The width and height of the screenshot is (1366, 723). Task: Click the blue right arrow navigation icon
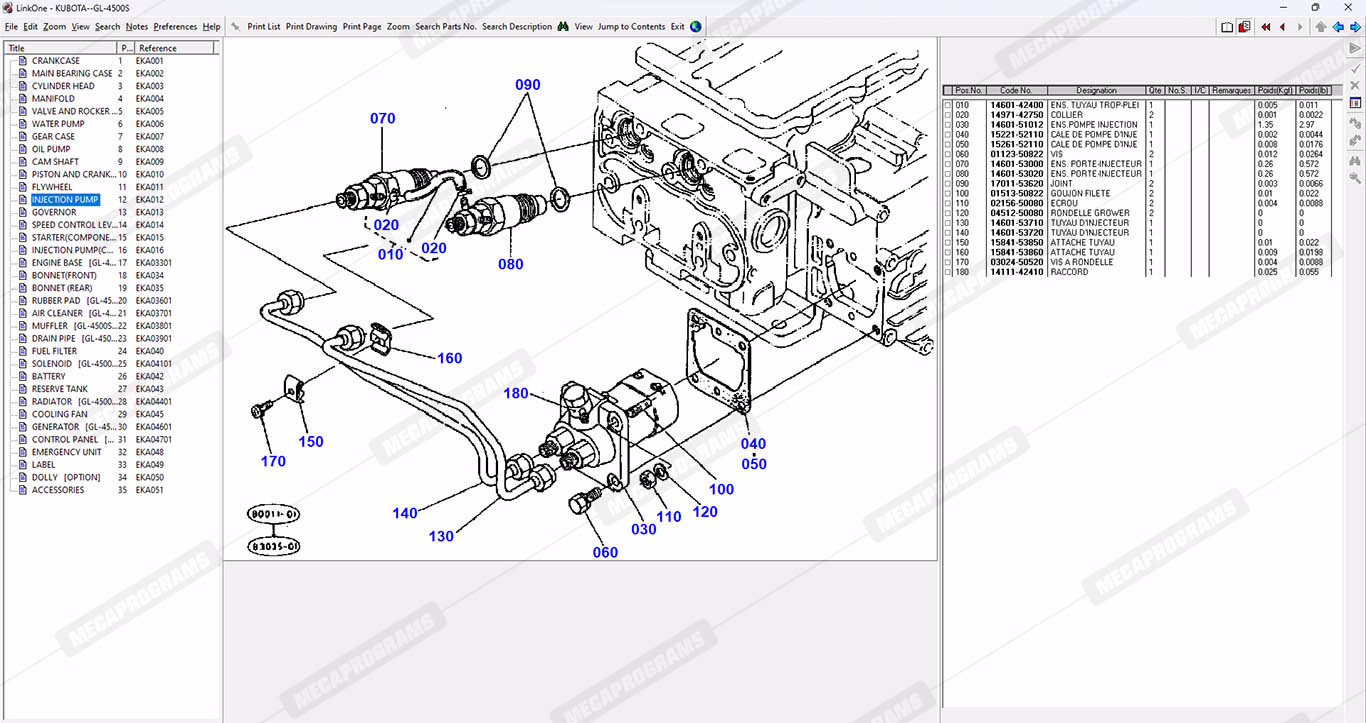[x=1355, y=27]
